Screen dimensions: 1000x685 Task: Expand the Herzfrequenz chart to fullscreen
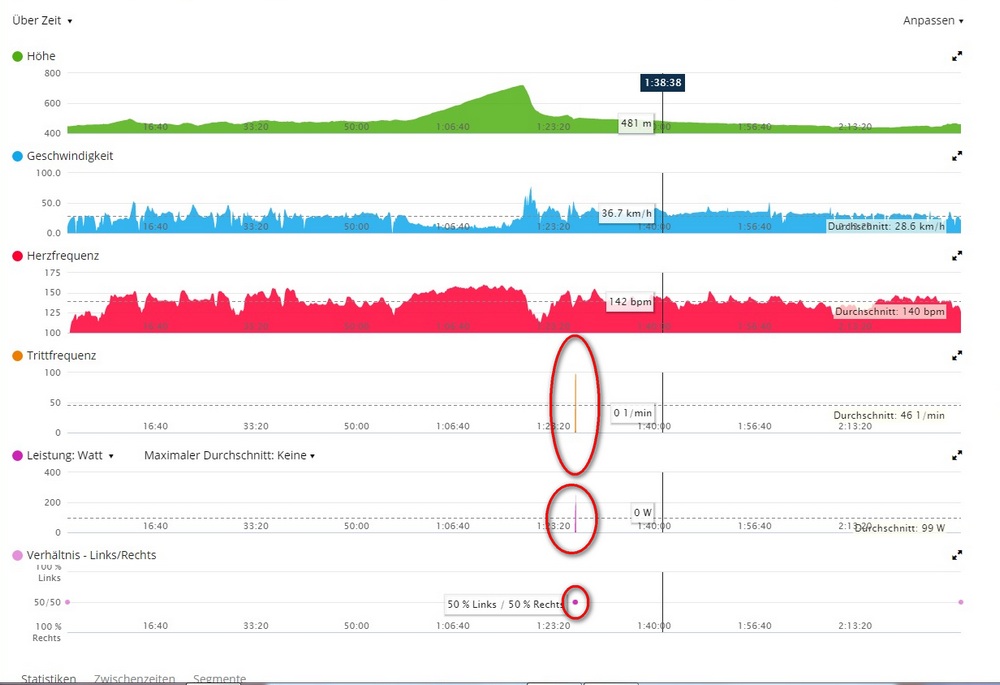click(x=957, y=256)
